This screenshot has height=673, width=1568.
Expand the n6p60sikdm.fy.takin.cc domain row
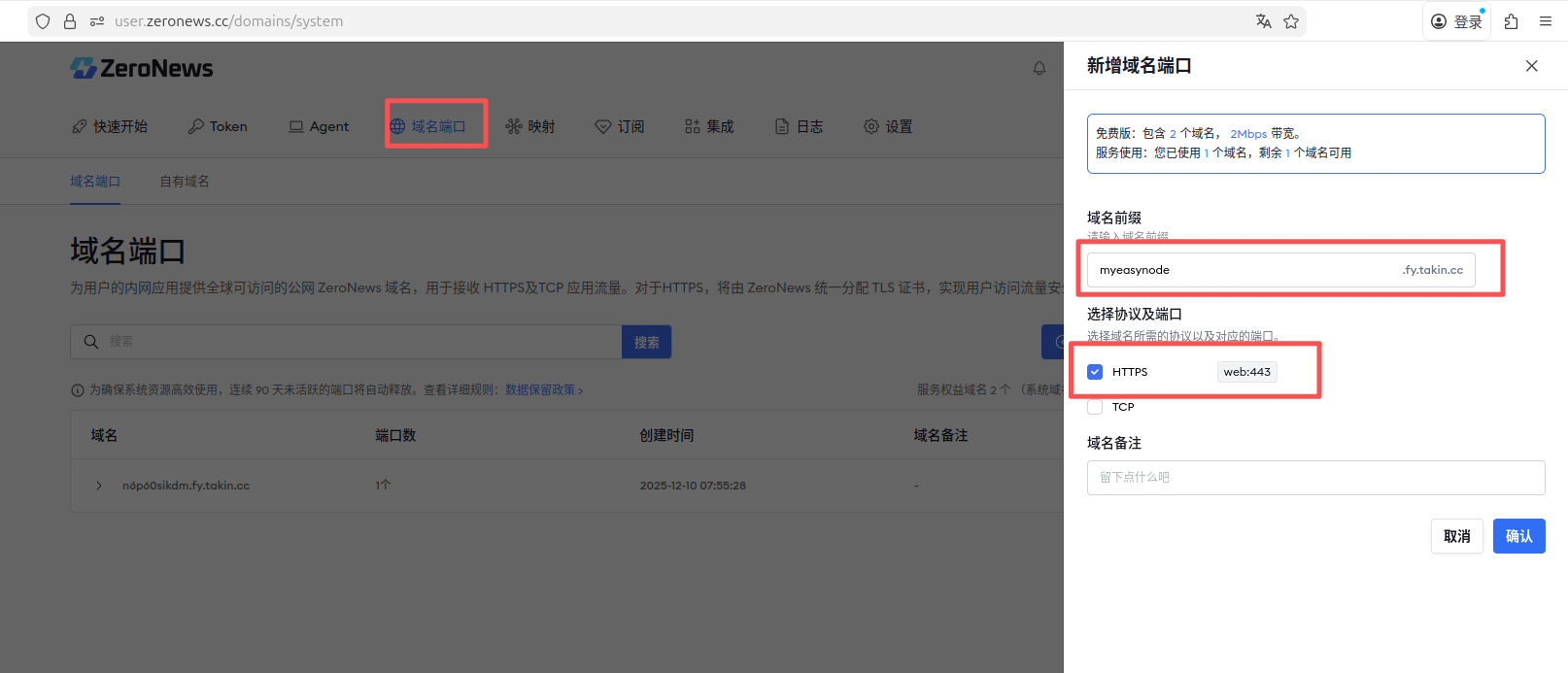point(99,486)
